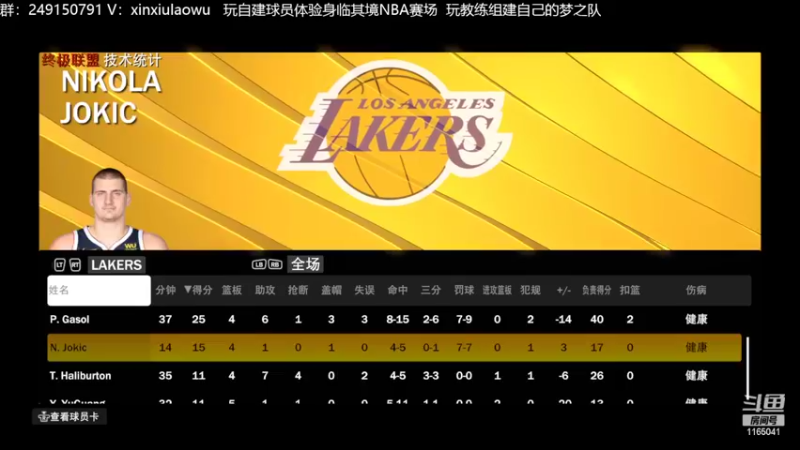Sort by 失误 turnovers column
This screenshot has height=450, width=800.
[x=364, y=290]
